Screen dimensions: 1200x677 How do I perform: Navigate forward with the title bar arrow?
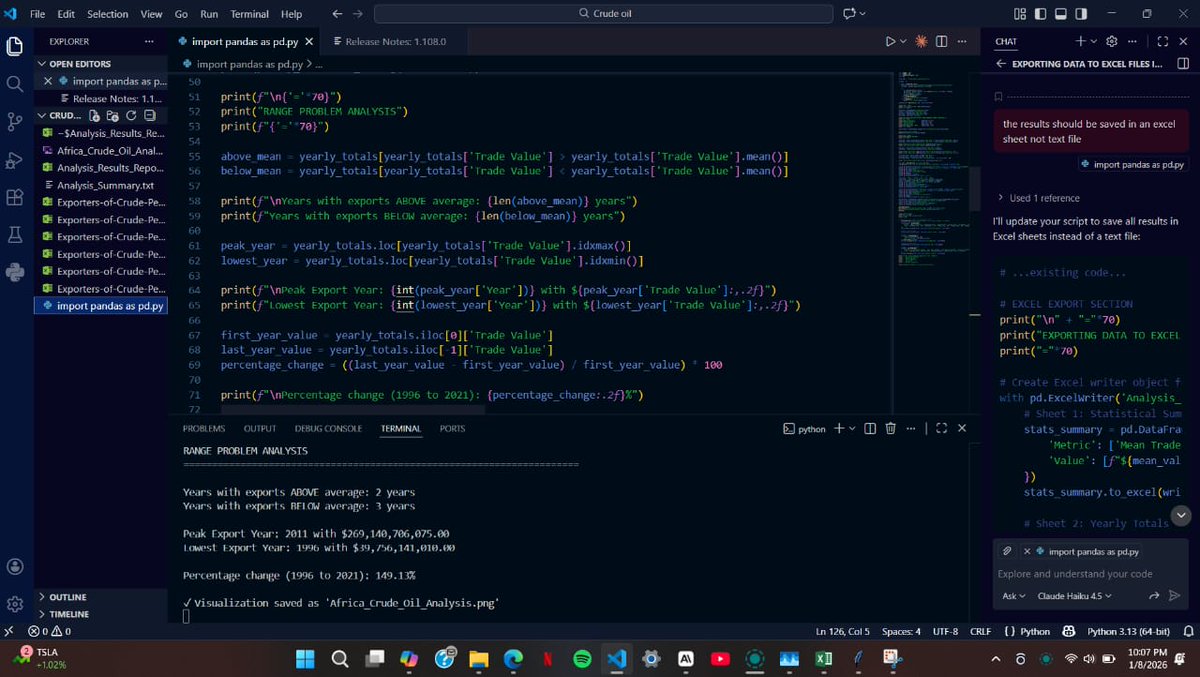click(358, 14)
